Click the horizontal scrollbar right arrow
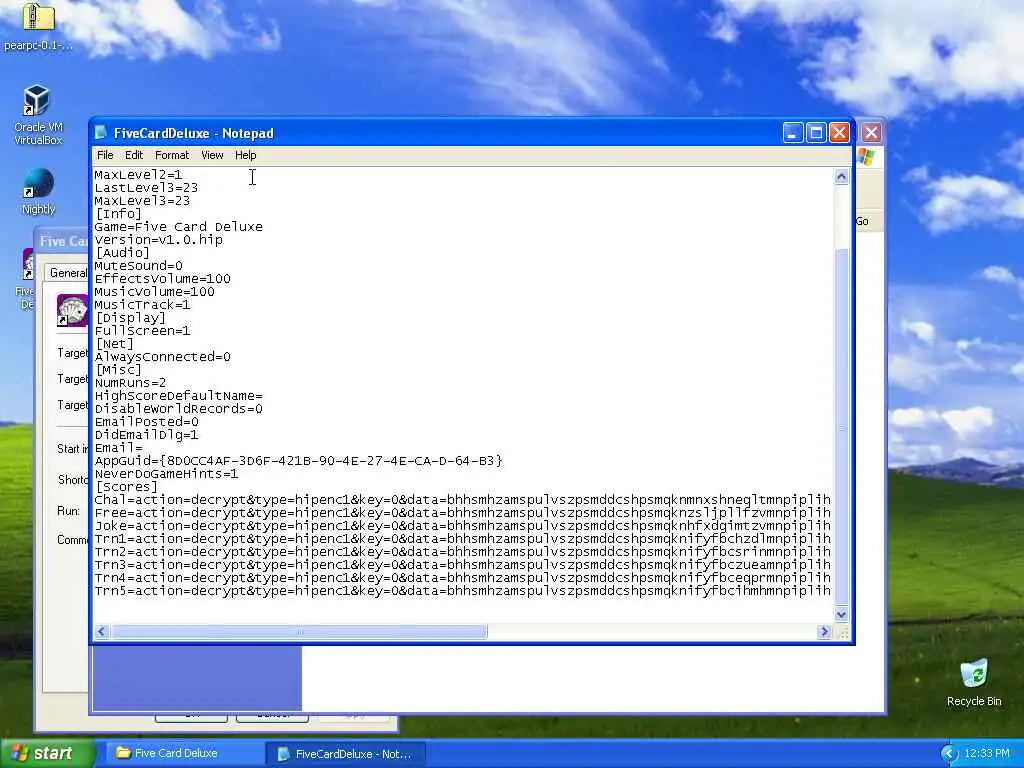 [x=824, y=632]
